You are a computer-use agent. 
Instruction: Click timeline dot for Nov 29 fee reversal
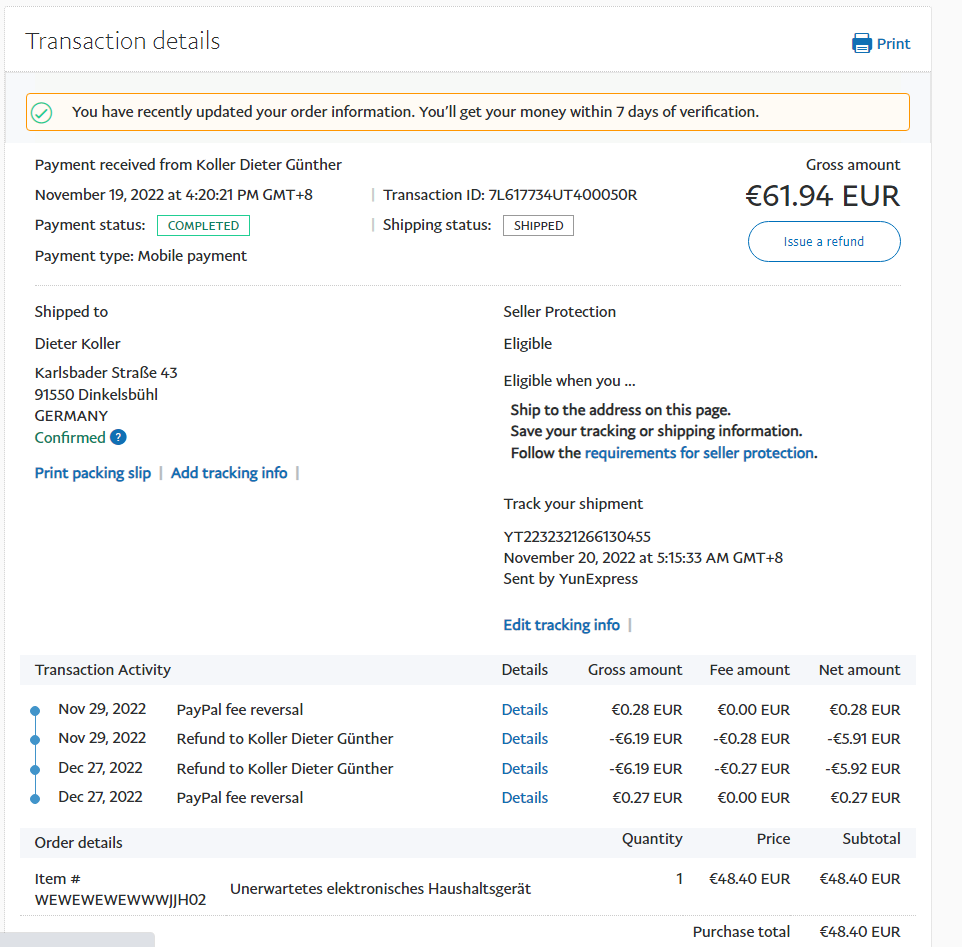[x=35, y=710]
